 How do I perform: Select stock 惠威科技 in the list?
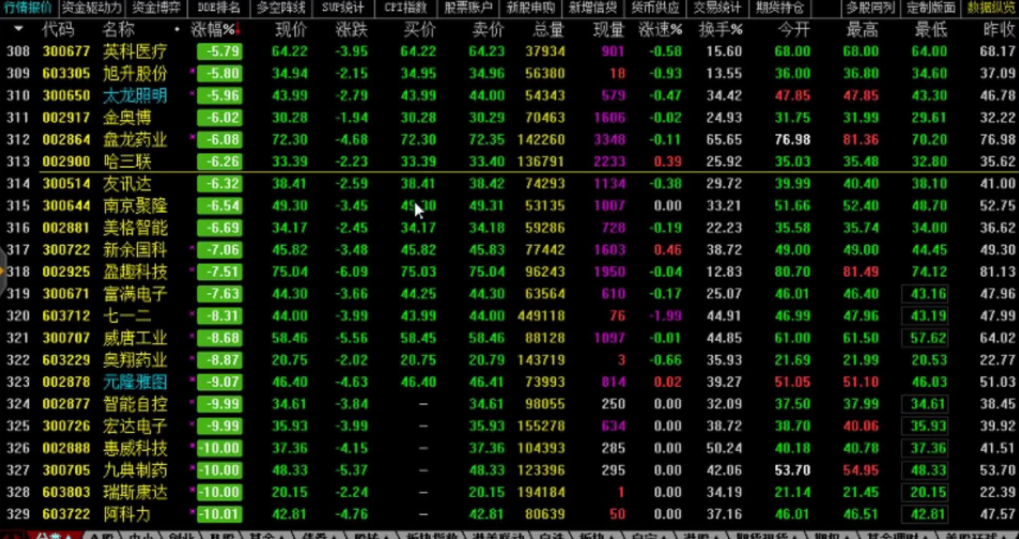tap(135, 448)
